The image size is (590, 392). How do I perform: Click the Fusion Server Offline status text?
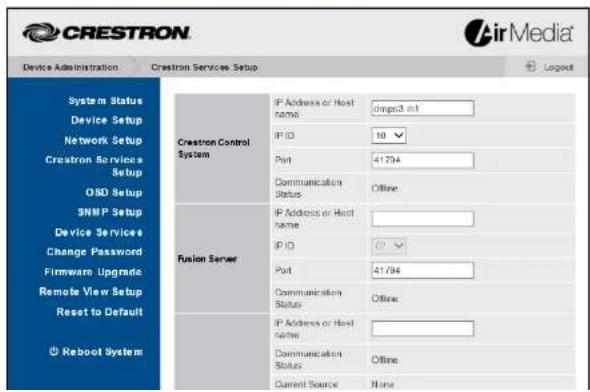[x=385, y=299]
